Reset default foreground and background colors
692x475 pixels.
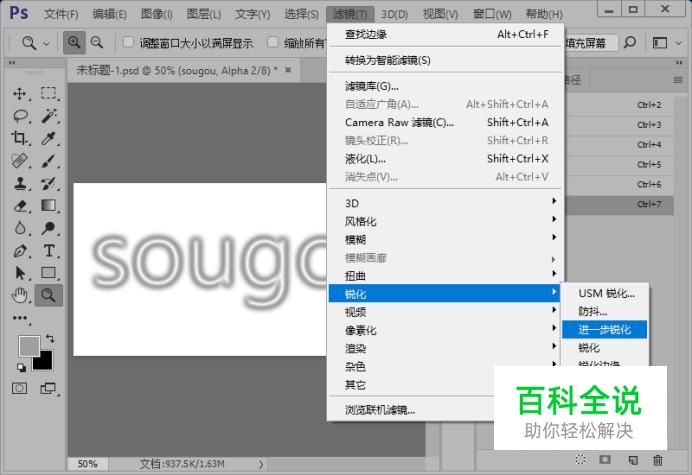[21, 367]
